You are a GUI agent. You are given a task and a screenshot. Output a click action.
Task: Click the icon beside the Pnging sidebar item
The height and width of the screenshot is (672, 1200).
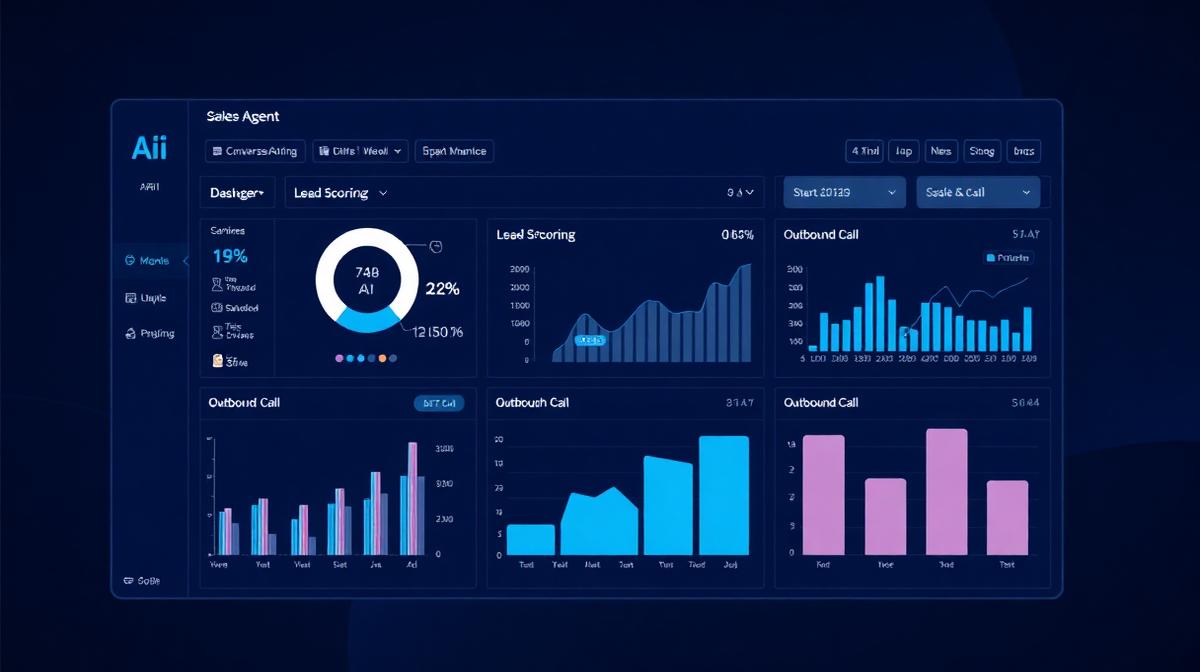pyautogui.click(x=130, y=334)
